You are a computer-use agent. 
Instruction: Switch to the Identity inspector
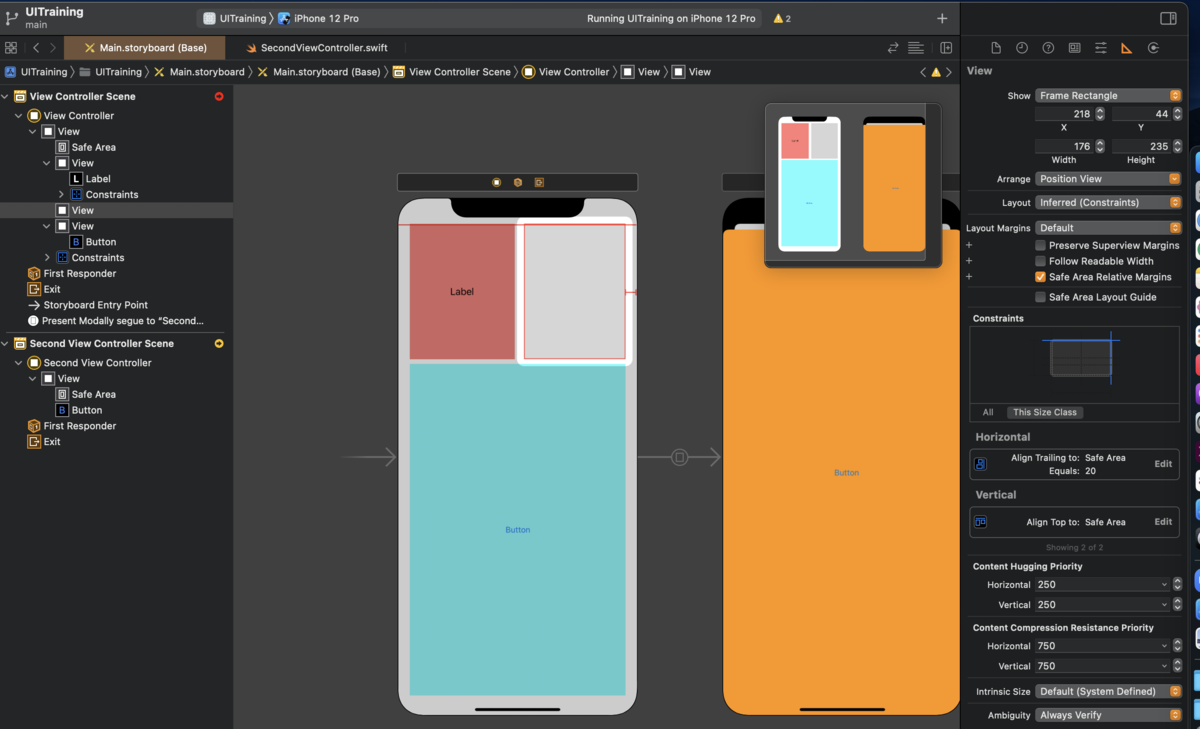(1074, 48)
